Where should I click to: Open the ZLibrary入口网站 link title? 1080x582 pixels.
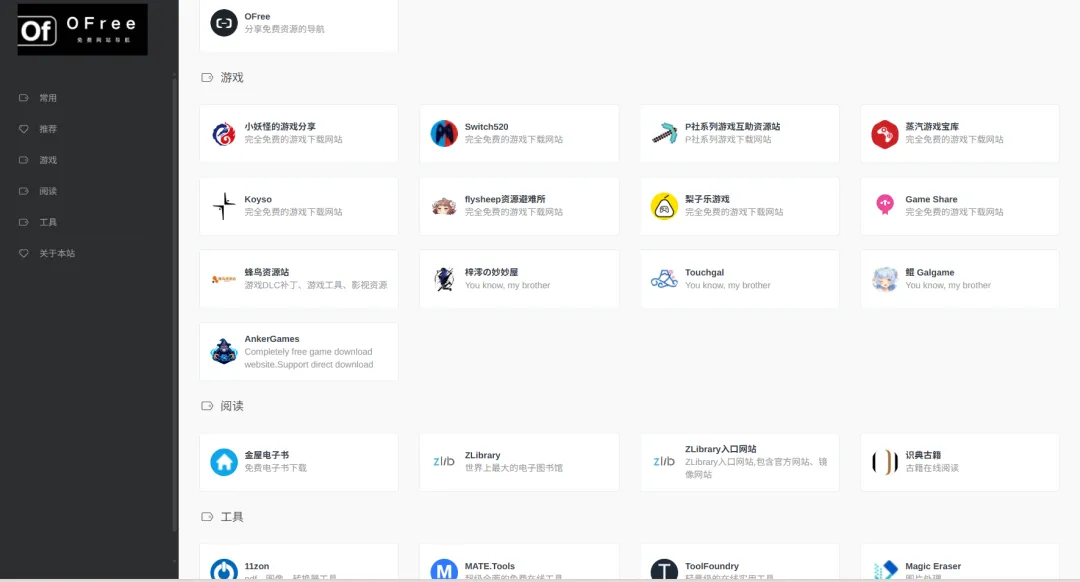(720, 449)
